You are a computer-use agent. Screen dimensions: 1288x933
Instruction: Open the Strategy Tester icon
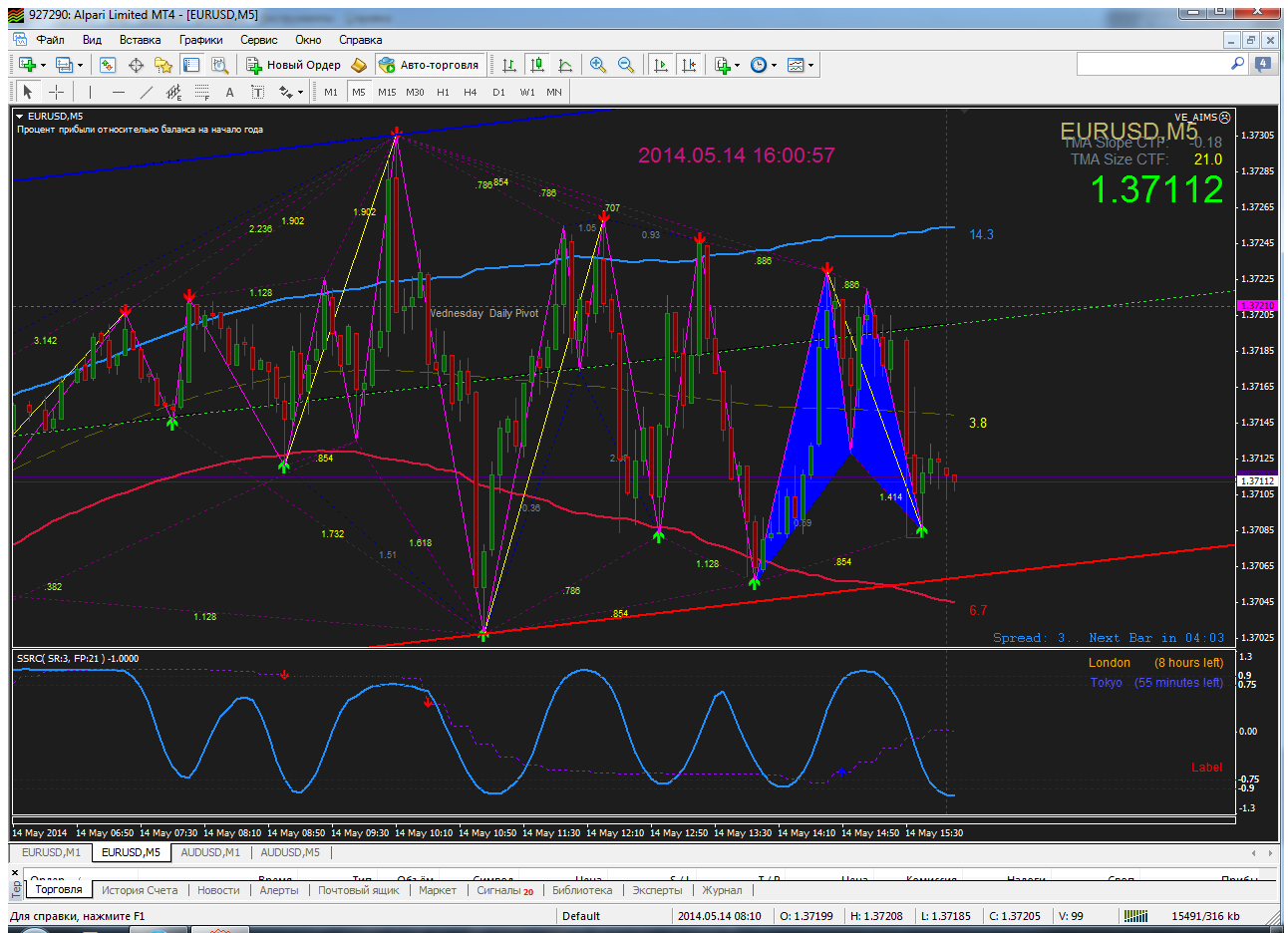pos(220,65)
